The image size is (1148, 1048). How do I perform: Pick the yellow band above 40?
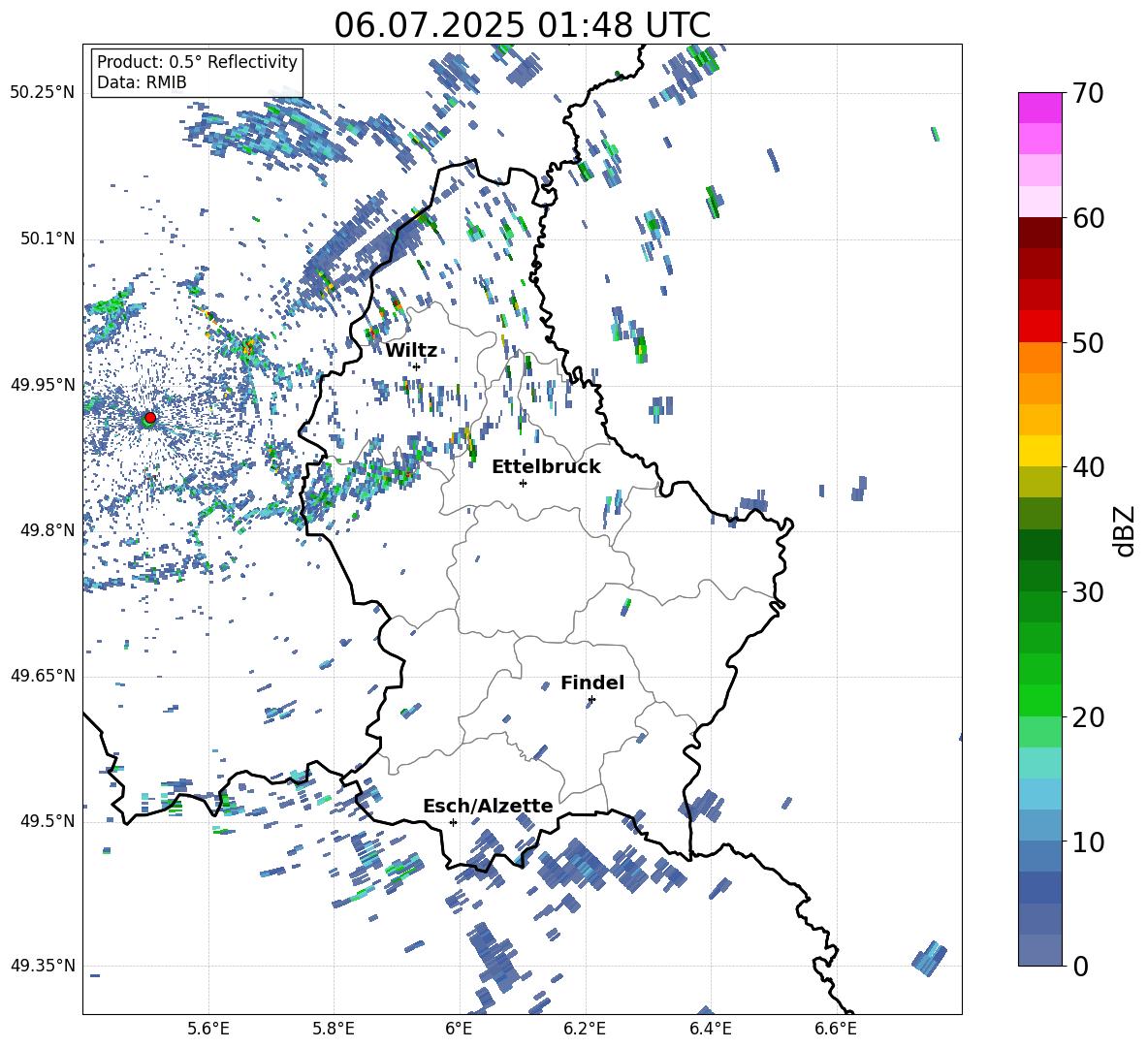click(x=1039, y=451)
